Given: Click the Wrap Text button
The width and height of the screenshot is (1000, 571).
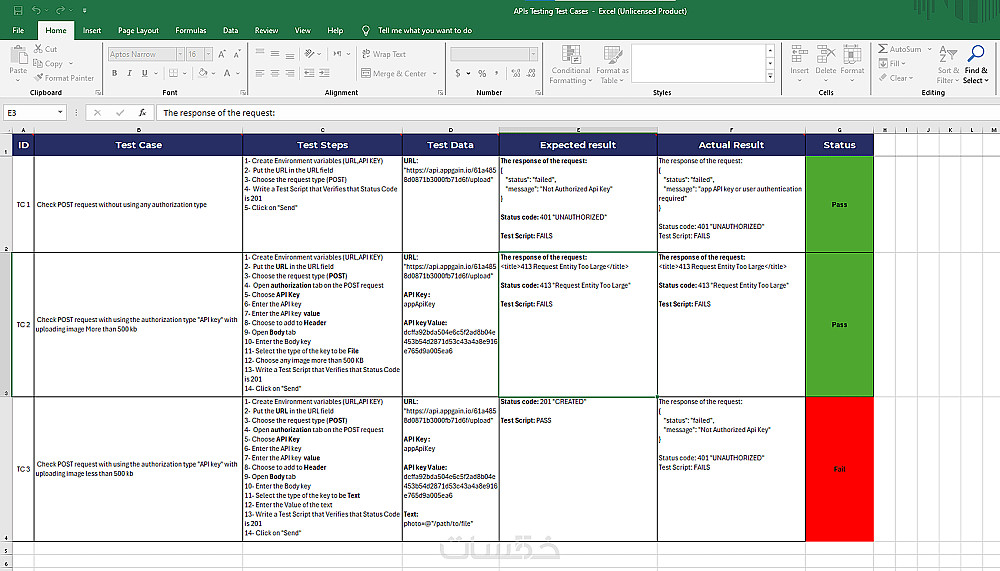Looking at the screenshot, I should tap(384, 54).
